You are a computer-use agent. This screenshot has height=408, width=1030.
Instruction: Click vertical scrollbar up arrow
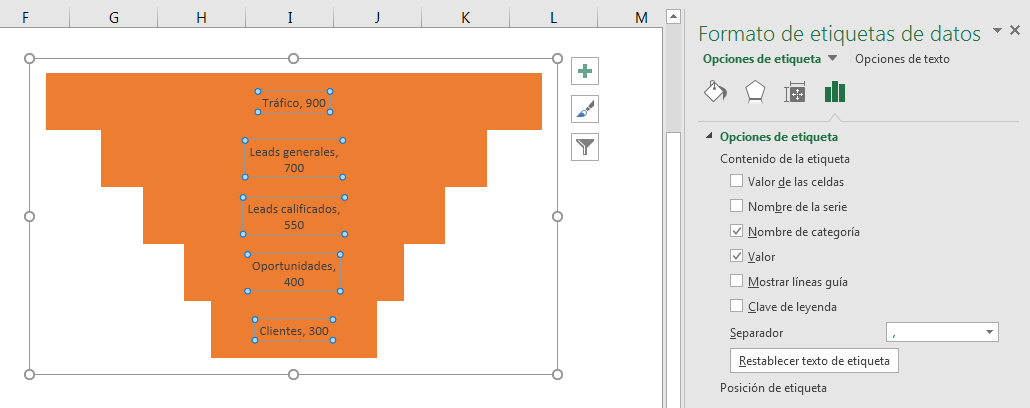[672, 15]
